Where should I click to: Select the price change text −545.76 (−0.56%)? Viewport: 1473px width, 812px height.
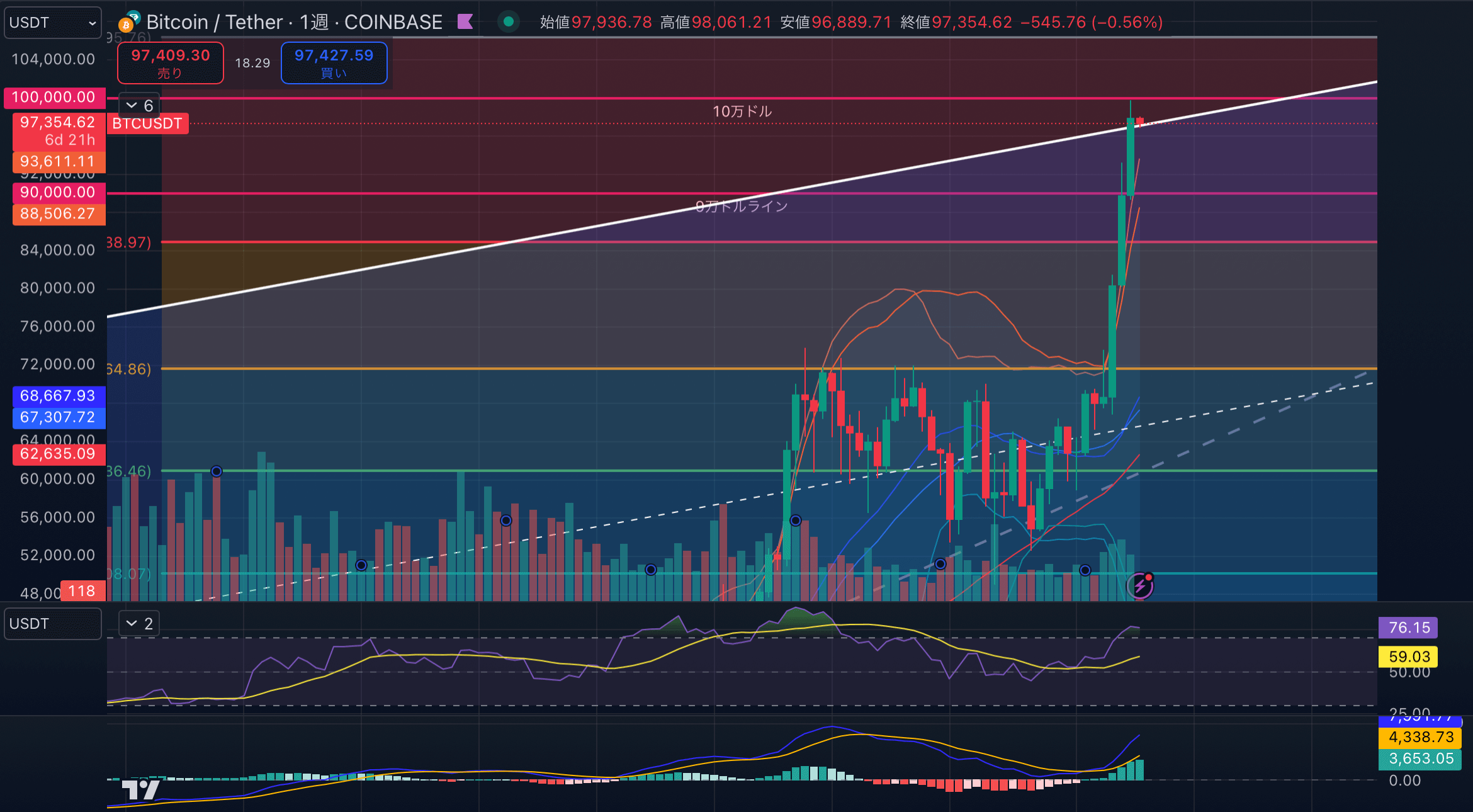tap(1092, 22)
